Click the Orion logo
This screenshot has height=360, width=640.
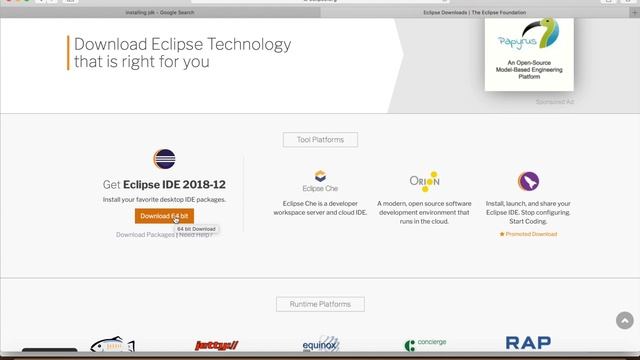[x=424, y=181]
